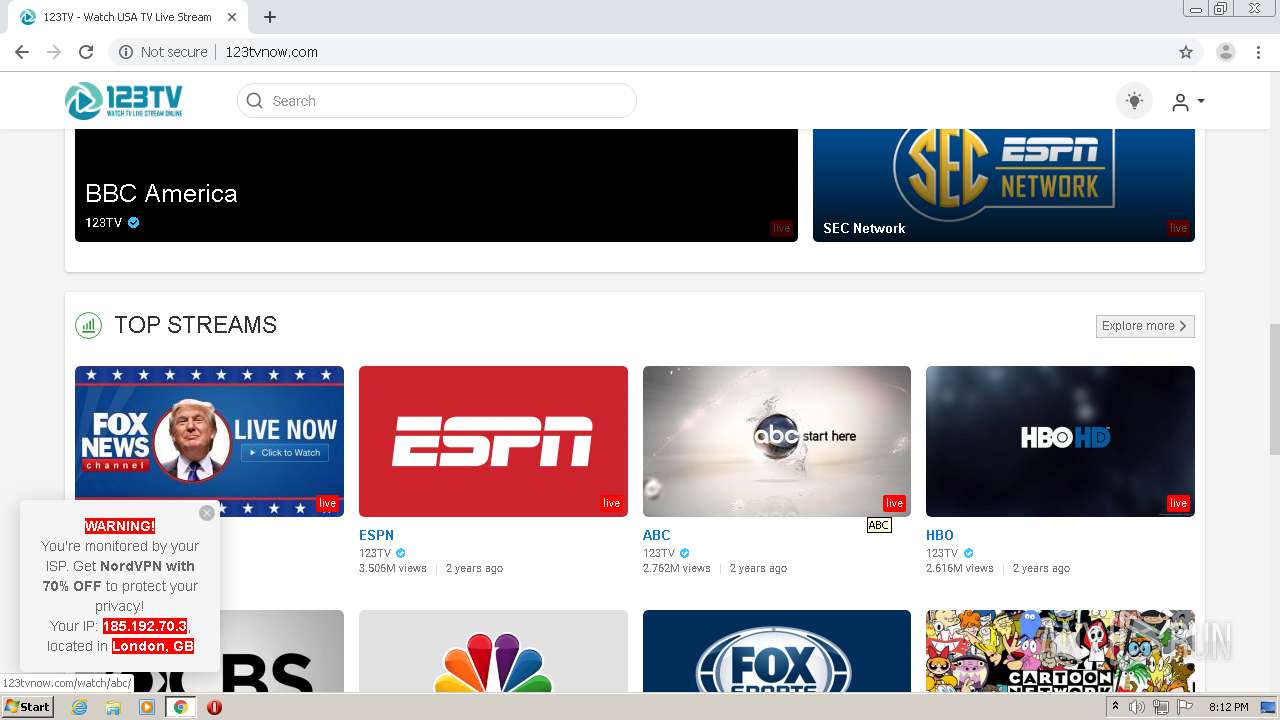Open the Chrome profile avatar icon
The height and width of the screenshot is (720, 1280).
click(x=1226, y=52)
